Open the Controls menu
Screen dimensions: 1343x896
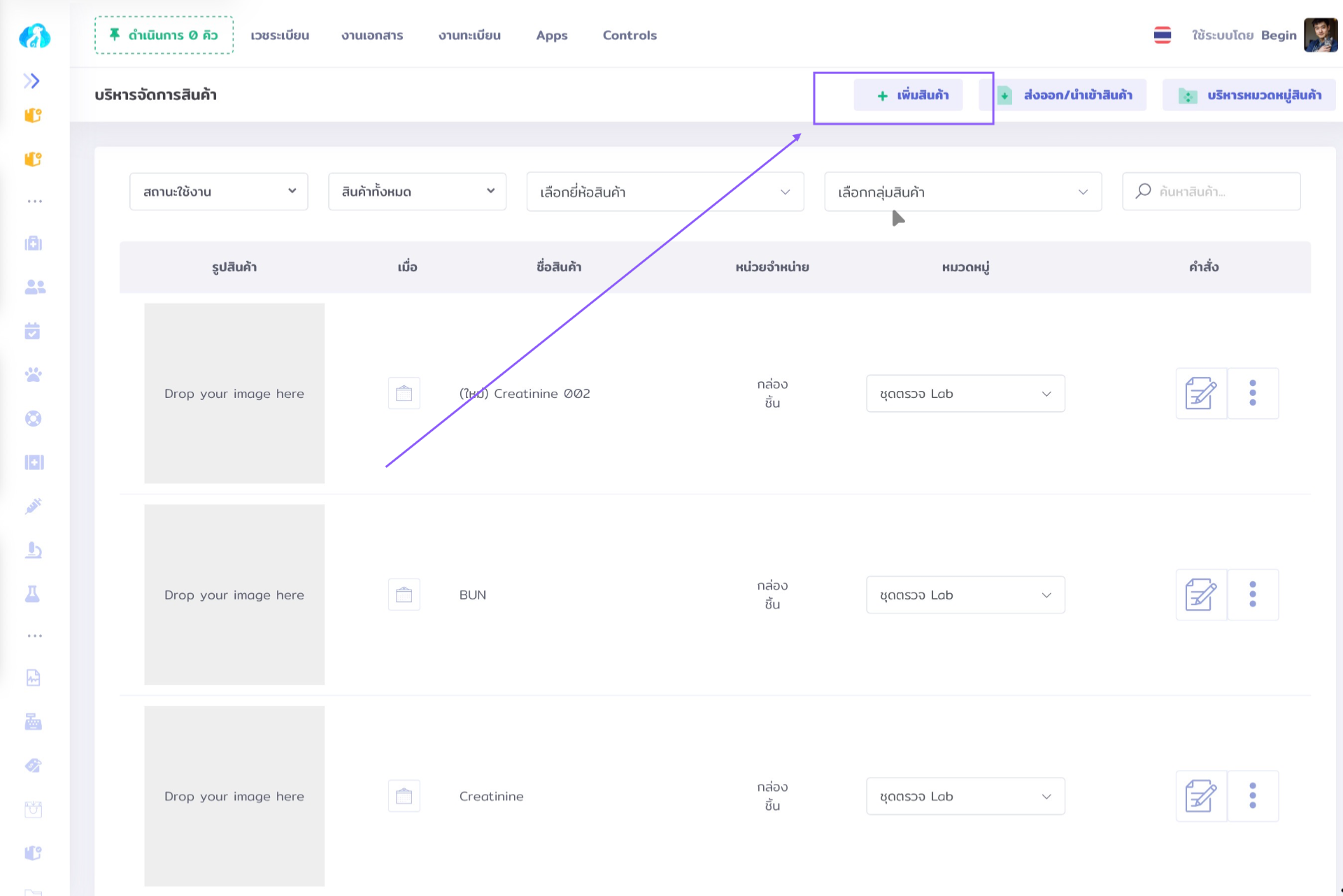pos(630,35)
